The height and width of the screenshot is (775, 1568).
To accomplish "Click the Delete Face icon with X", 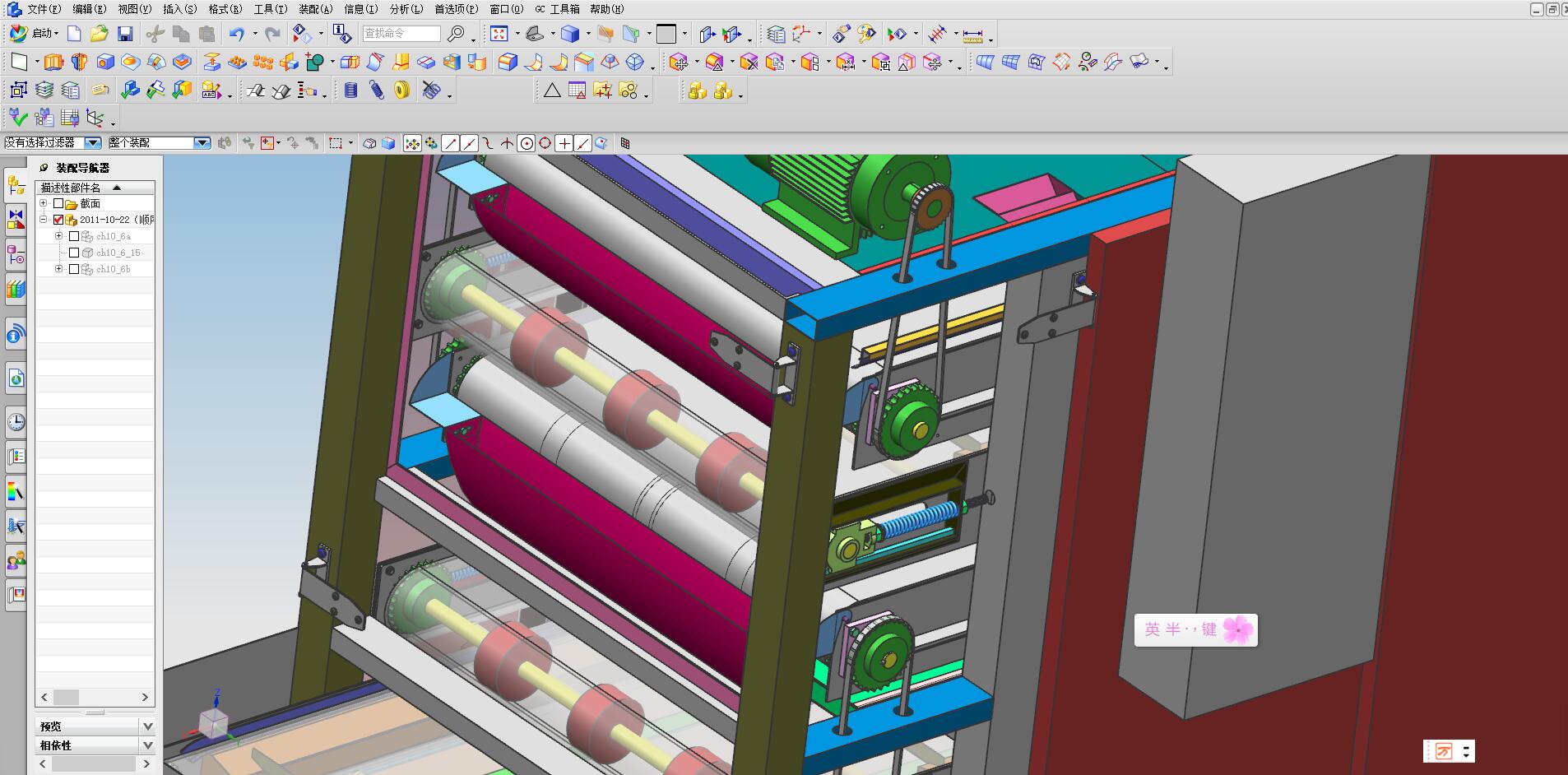I will (x=749, y=62).
